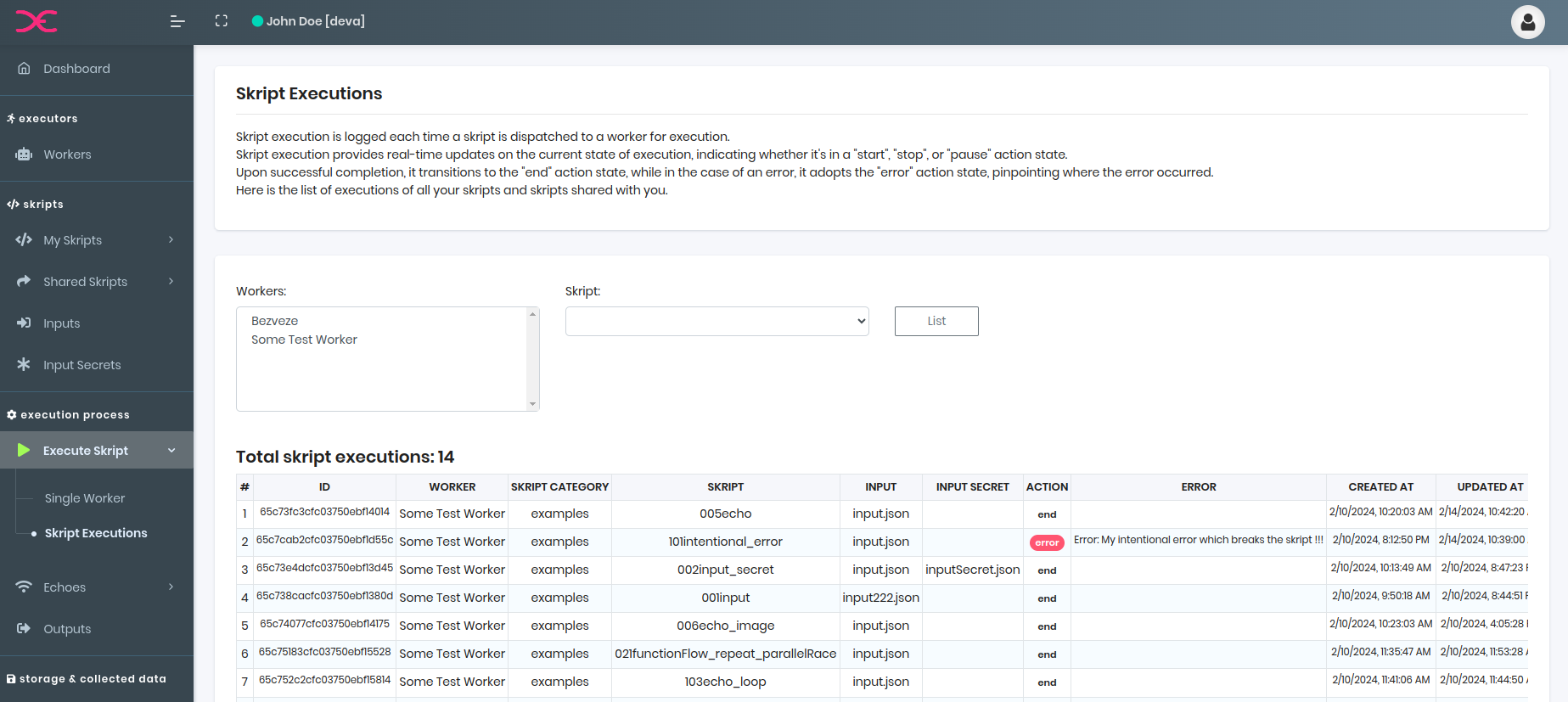Open Inputs menu item
Image resolution: width=1568 pixels, height=702 pixels.
point(61,323)
